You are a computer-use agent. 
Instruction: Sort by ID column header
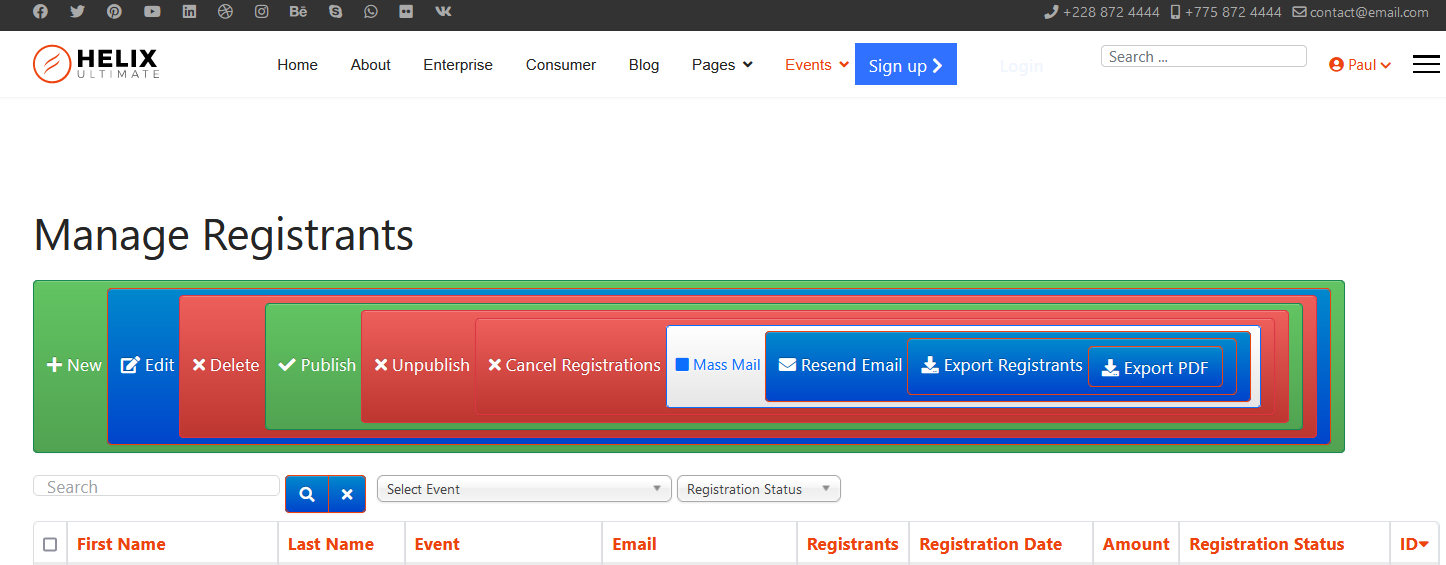point(1414,545)
